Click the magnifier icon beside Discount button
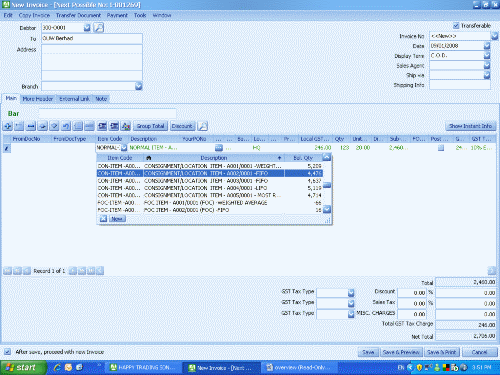Viewport: 500px width, 375px height. point(202,126)
